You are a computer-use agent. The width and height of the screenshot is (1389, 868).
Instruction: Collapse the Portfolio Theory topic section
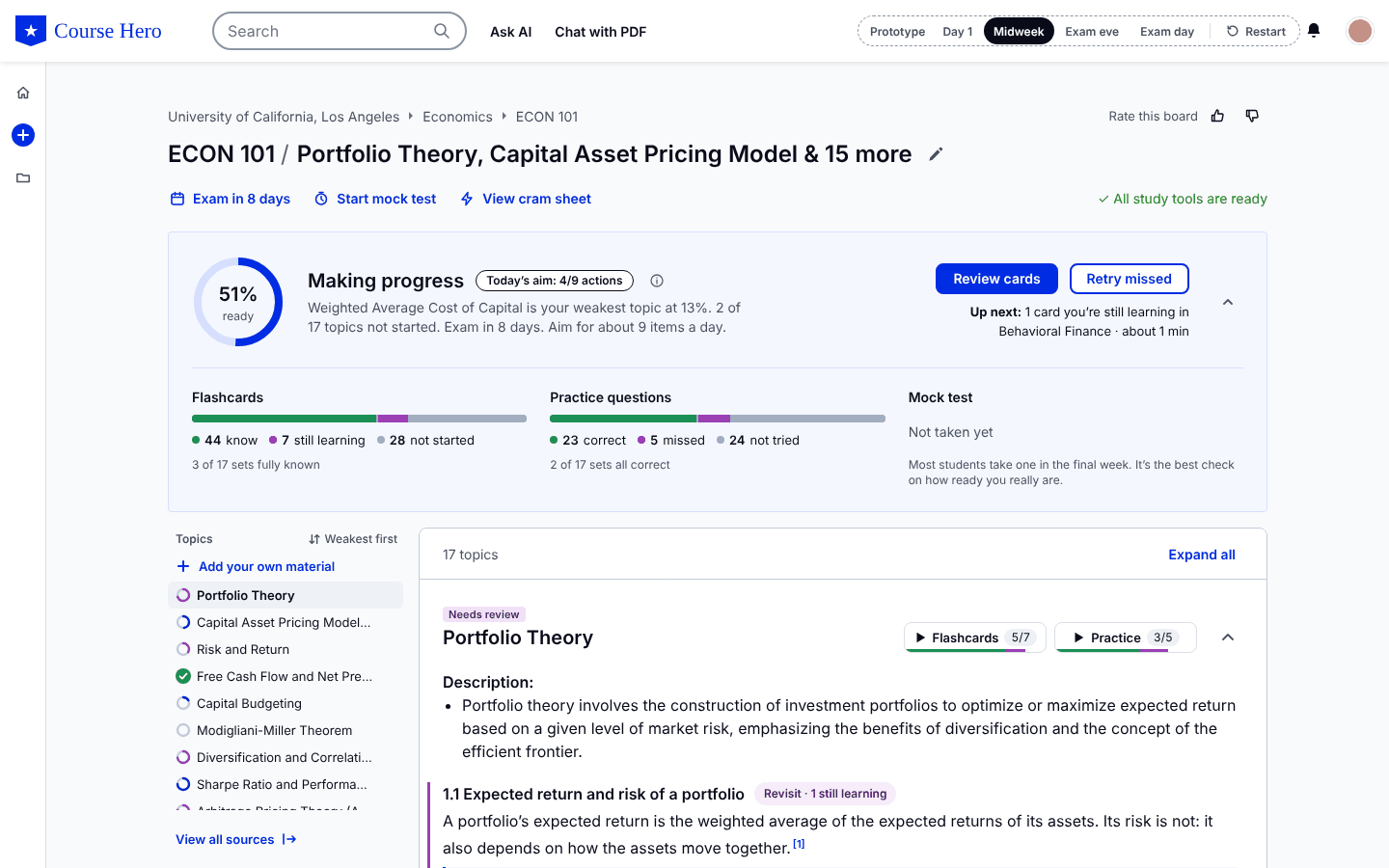(x=1228, y=637)
